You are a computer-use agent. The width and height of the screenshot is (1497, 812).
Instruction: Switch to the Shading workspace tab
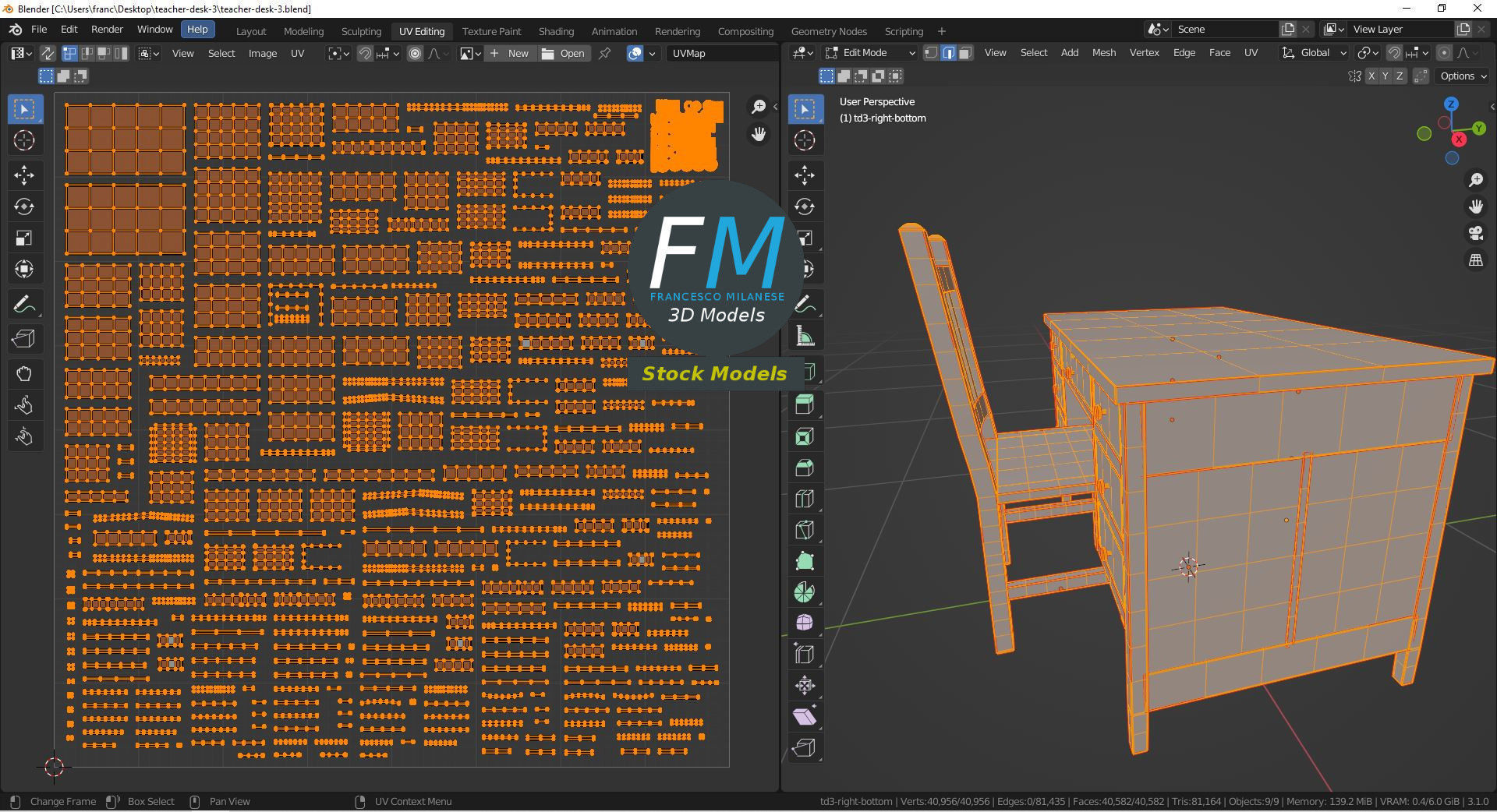pyautogui.click(x=556, y=31)
